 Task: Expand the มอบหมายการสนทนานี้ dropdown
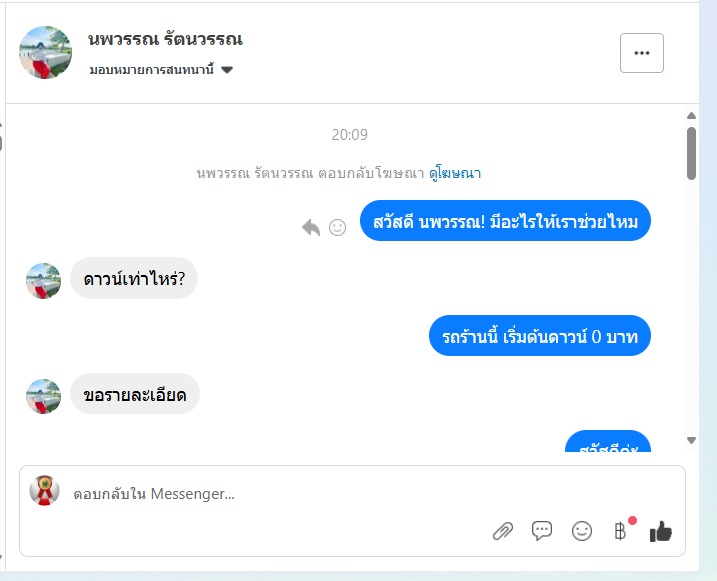[161, 70]
